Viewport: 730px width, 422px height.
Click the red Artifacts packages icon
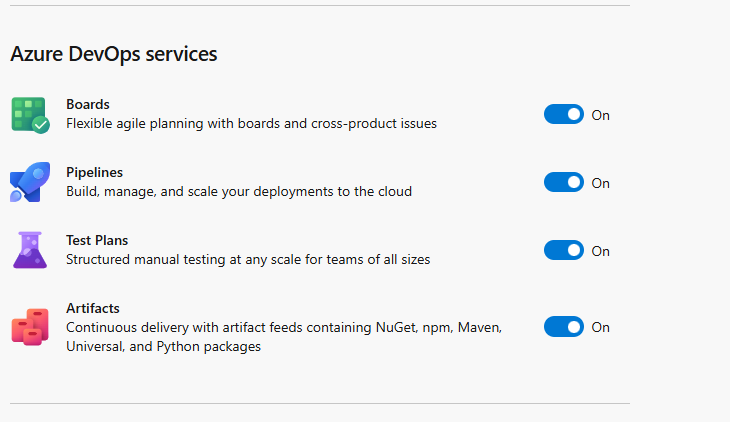30,327
